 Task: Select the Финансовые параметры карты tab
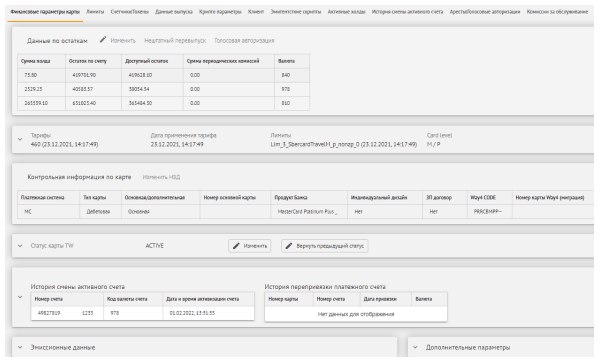45,12
